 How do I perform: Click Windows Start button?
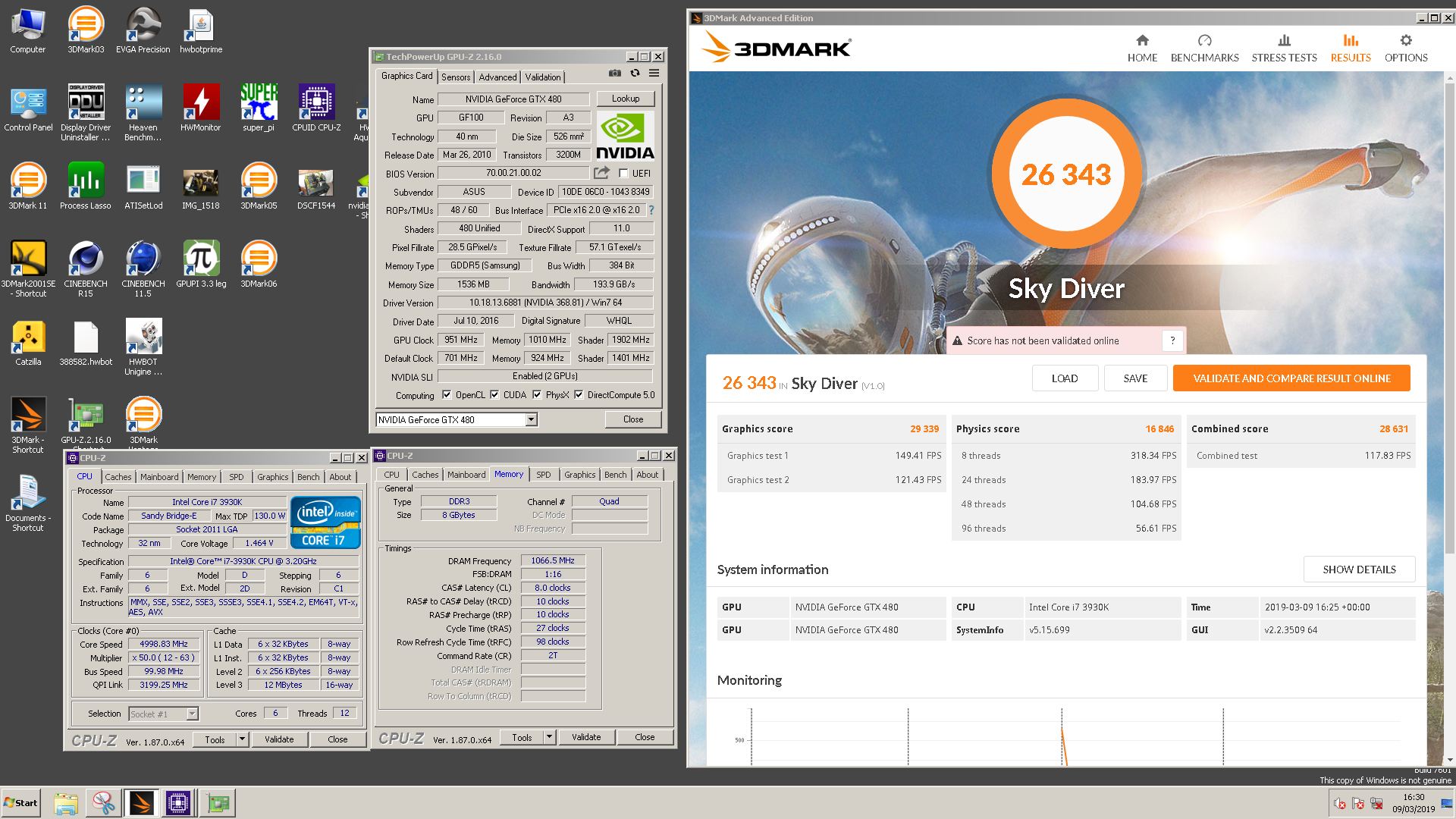(21, 803)
